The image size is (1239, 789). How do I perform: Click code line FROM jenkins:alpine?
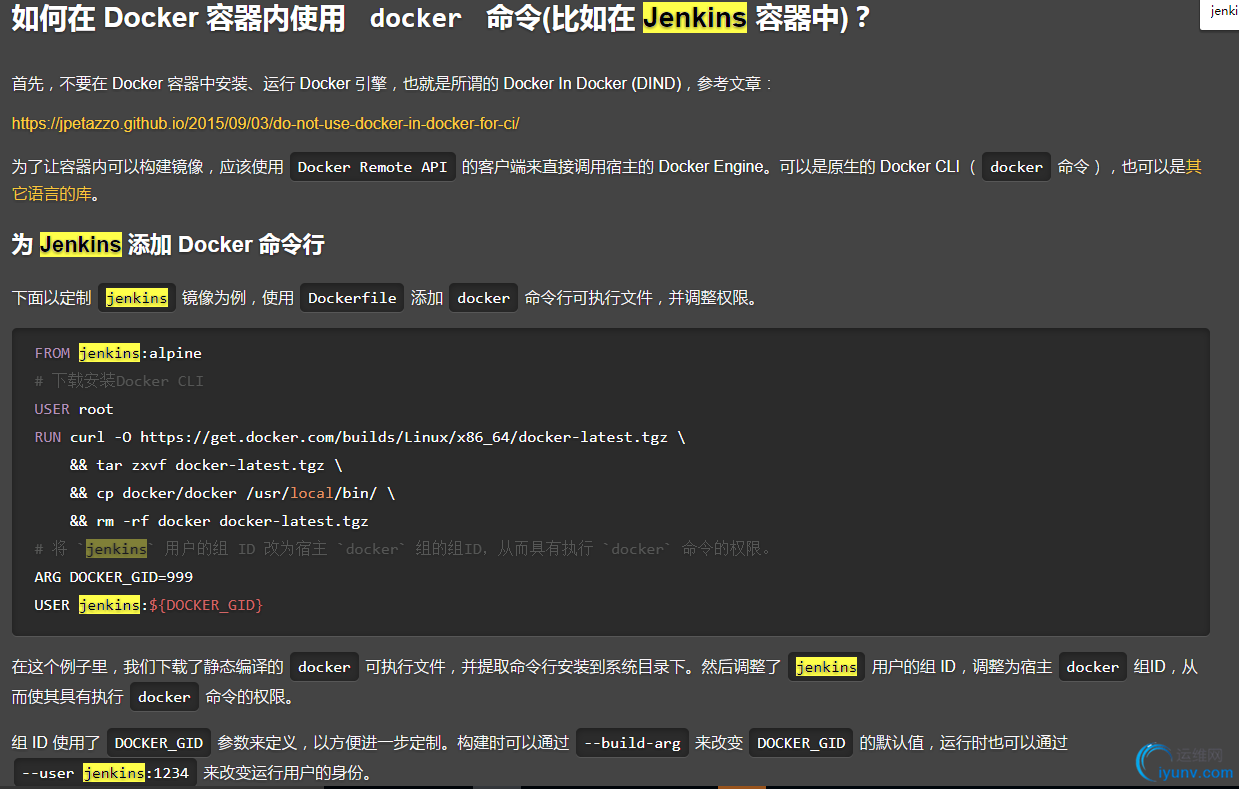coord(118,353)
